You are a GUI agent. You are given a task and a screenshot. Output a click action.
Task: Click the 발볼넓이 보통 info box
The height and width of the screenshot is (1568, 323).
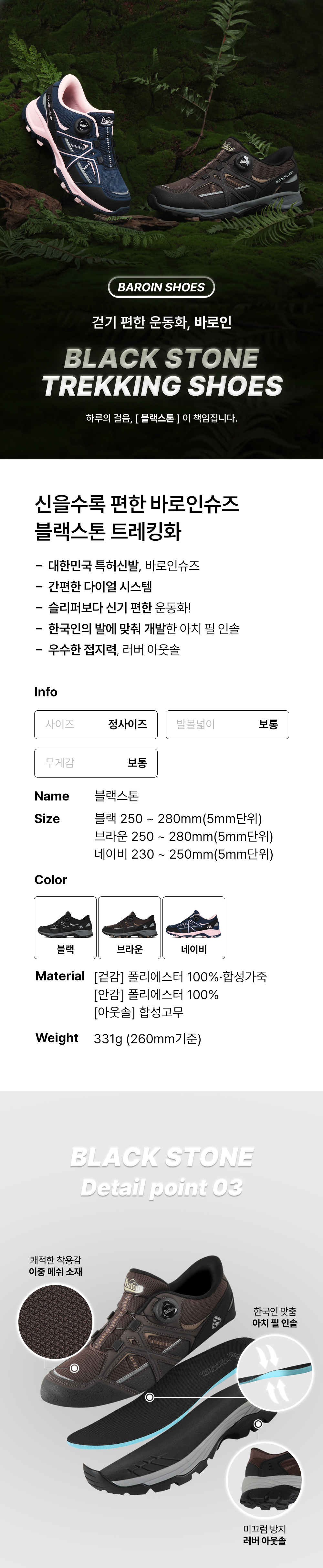coord(227,724)
